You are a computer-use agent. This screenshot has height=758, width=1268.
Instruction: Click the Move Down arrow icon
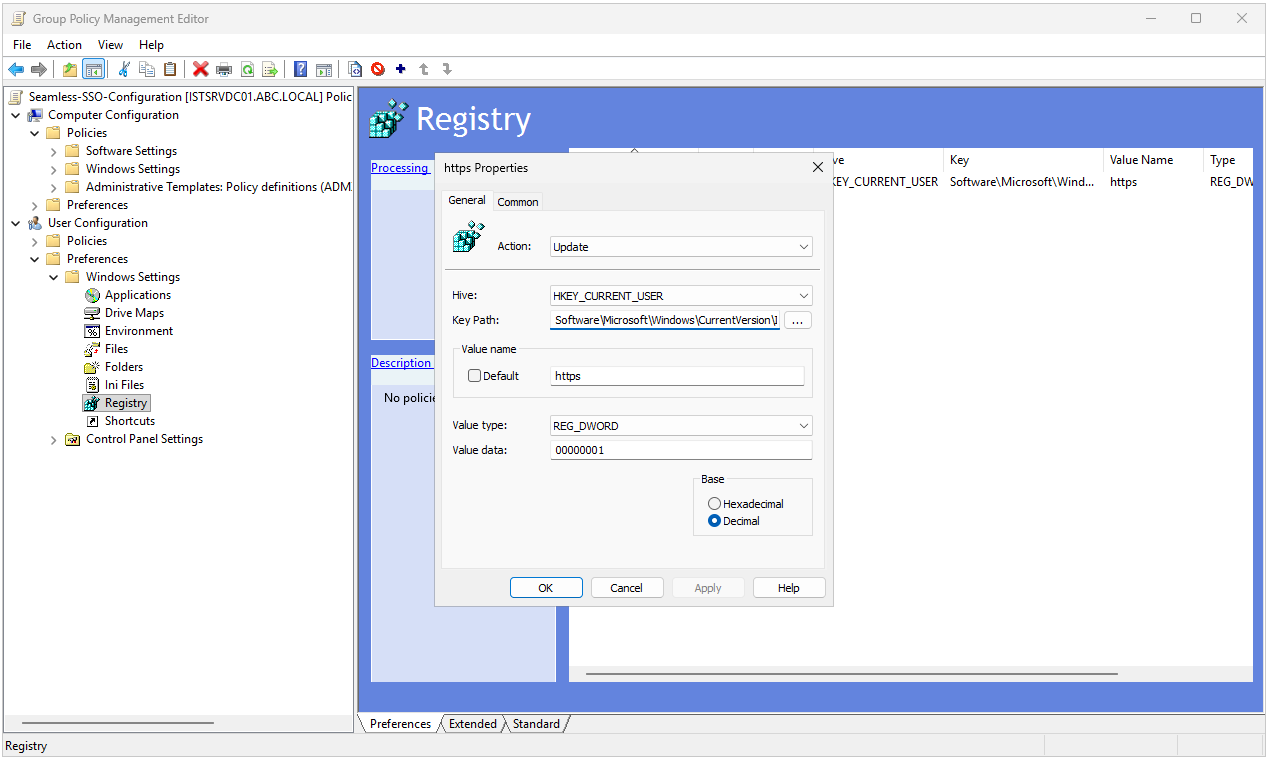coord(447,69)
